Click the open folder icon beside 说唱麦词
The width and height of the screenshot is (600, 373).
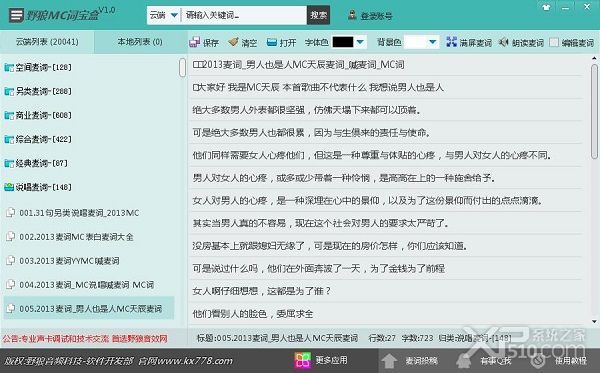[x=9, y=187]
